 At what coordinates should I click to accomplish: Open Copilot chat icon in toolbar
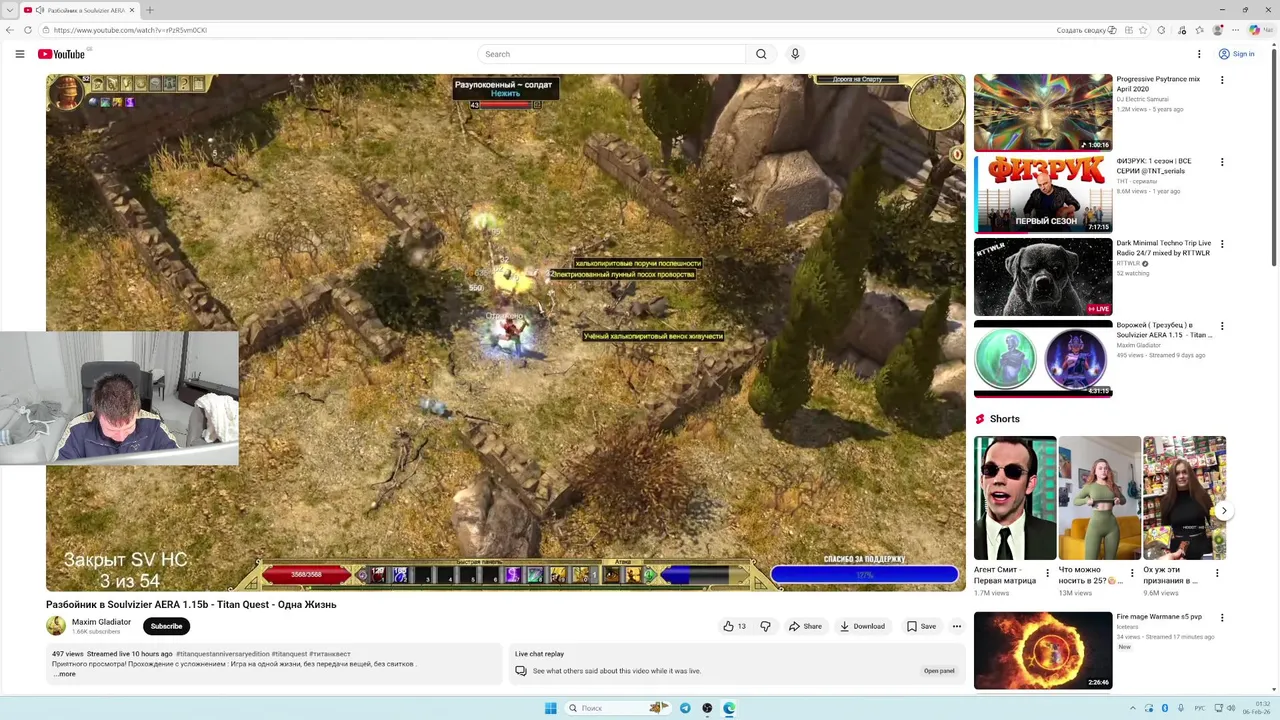[x=1255, y=30]
